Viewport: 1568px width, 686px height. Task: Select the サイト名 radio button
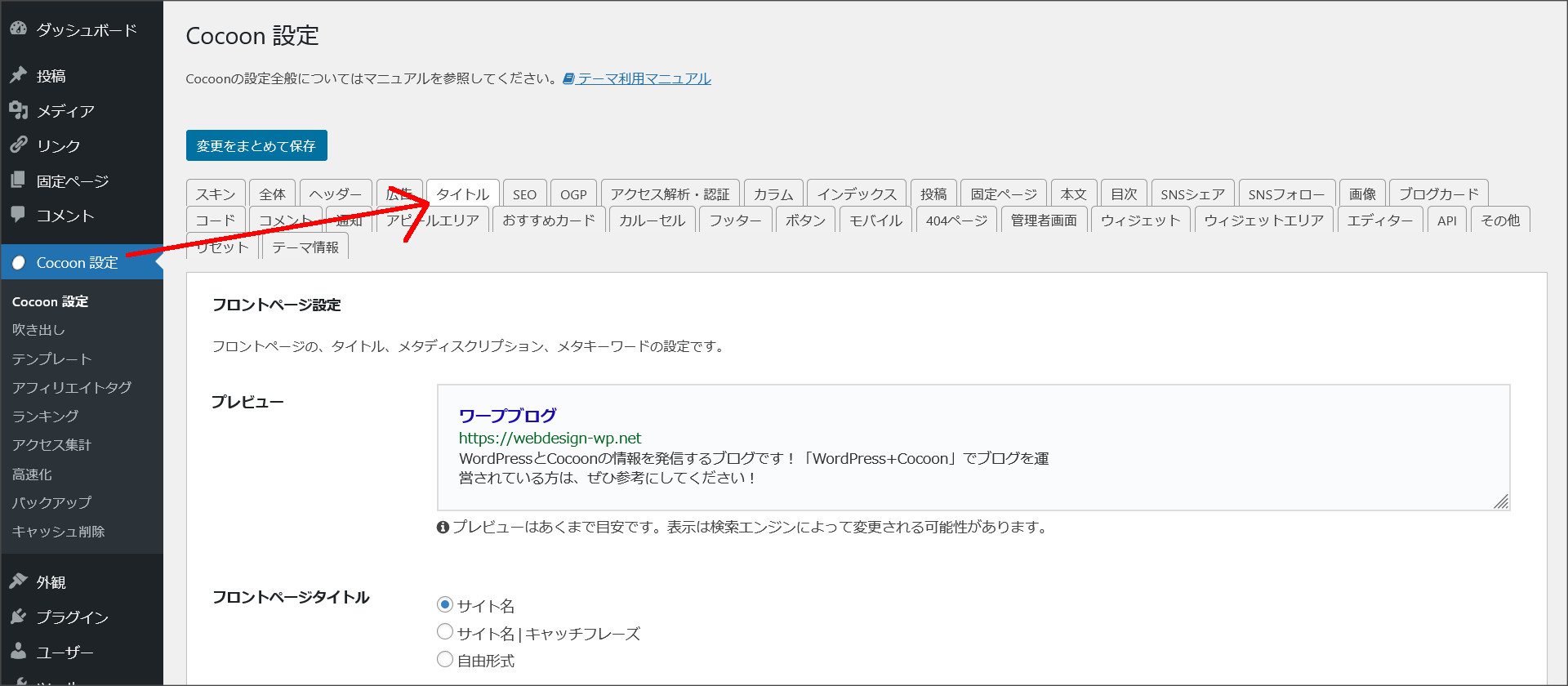(445, 604)
